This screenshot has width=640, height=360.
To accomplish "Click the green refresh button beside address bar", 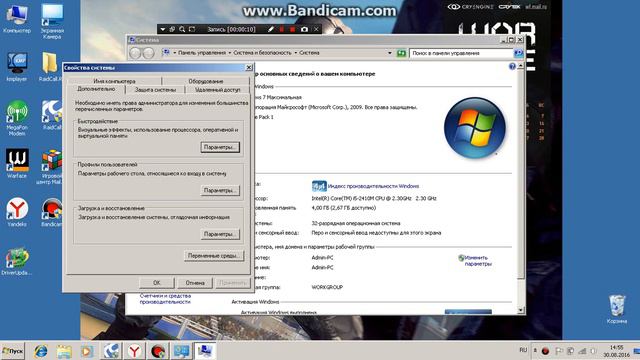I will [x=401, y=53].
